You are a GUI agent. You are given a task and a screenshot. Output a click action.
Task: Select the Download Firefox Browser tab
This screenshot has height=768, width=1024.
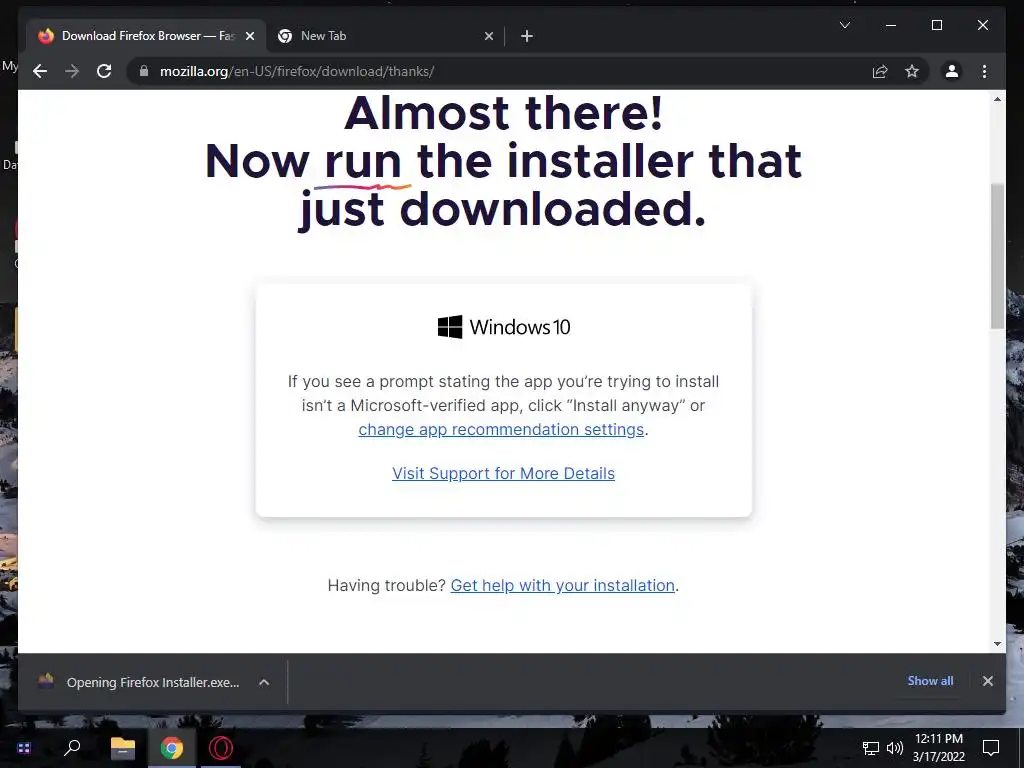click(146, 36)
